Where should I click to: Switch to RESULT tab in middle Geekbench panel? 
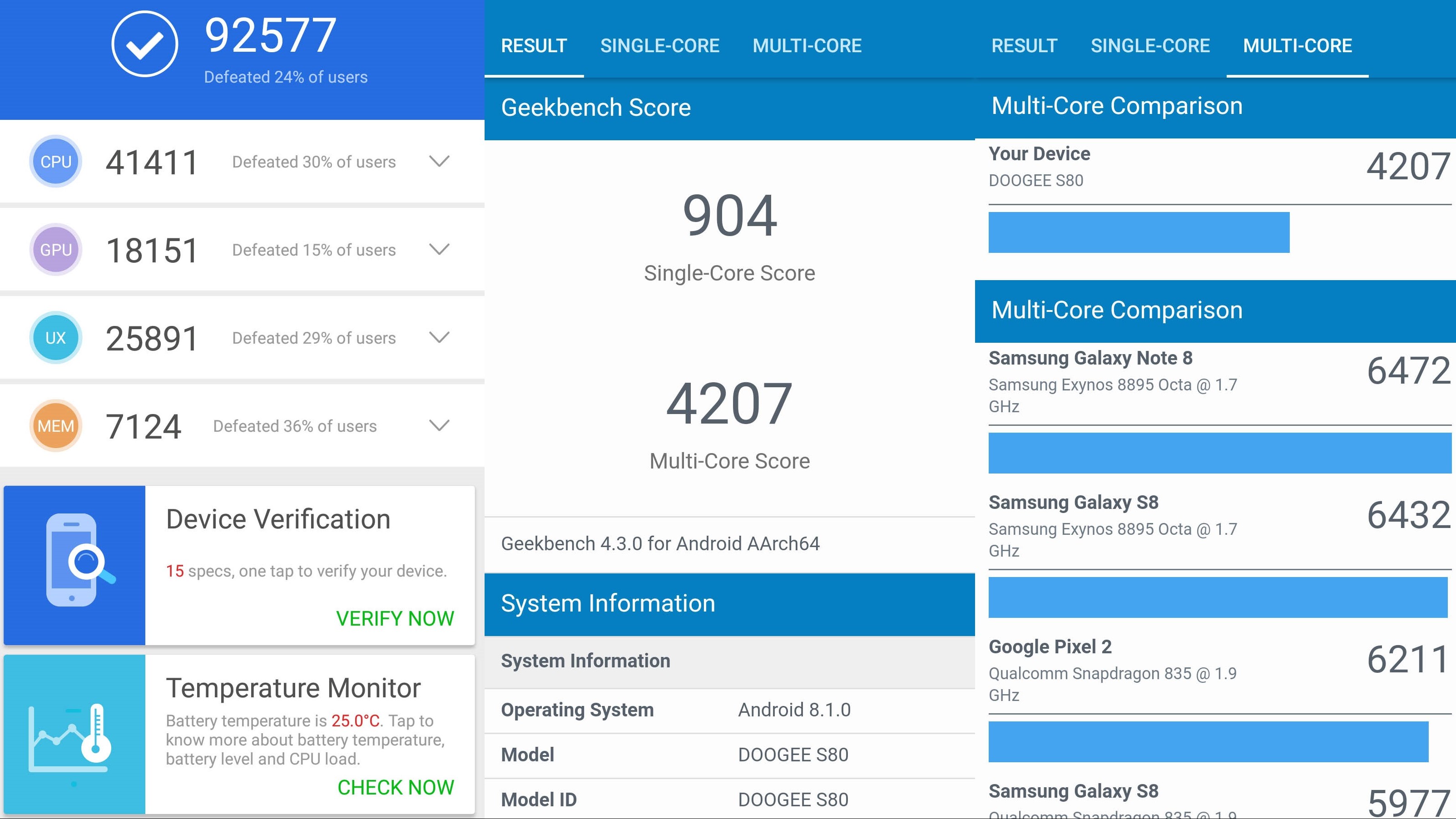point(534,46)
